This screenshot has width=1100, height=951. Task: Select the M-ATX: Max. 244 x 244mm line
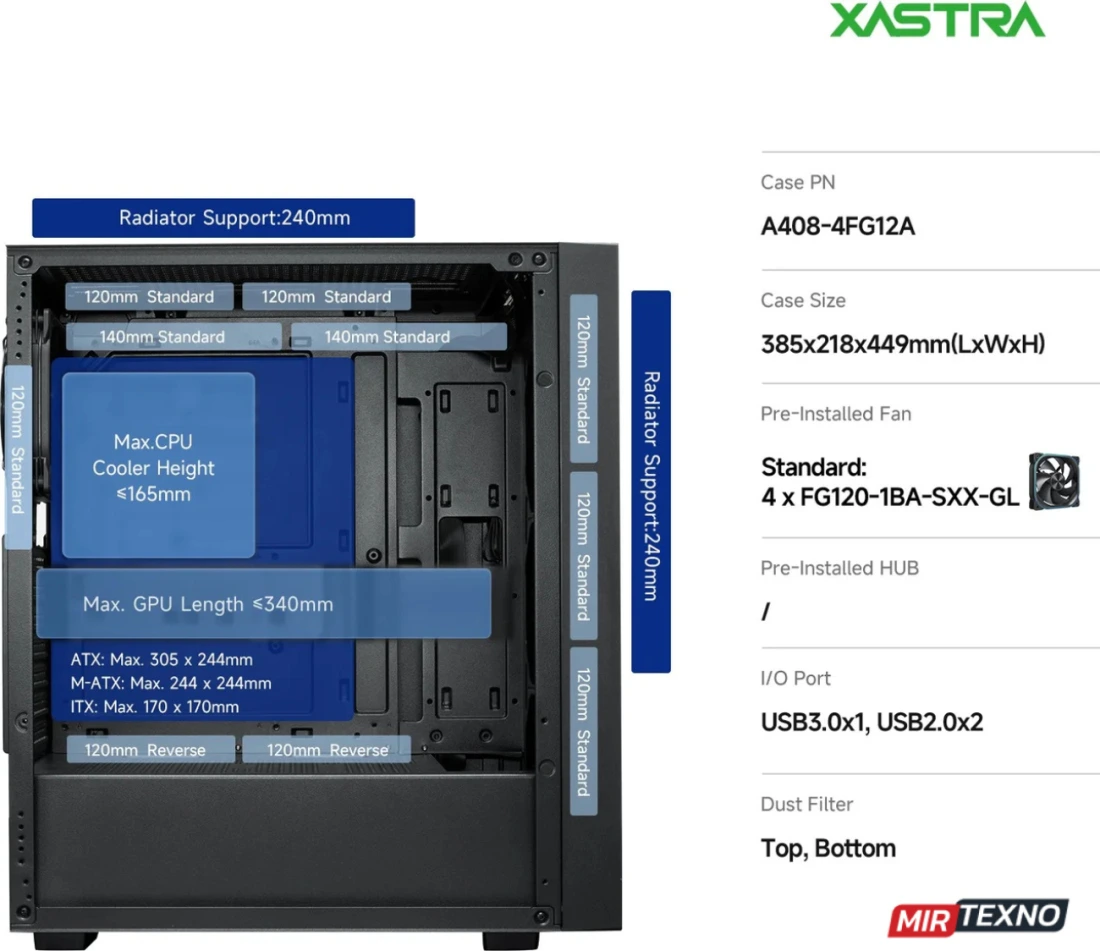click(x=170, y=683)
